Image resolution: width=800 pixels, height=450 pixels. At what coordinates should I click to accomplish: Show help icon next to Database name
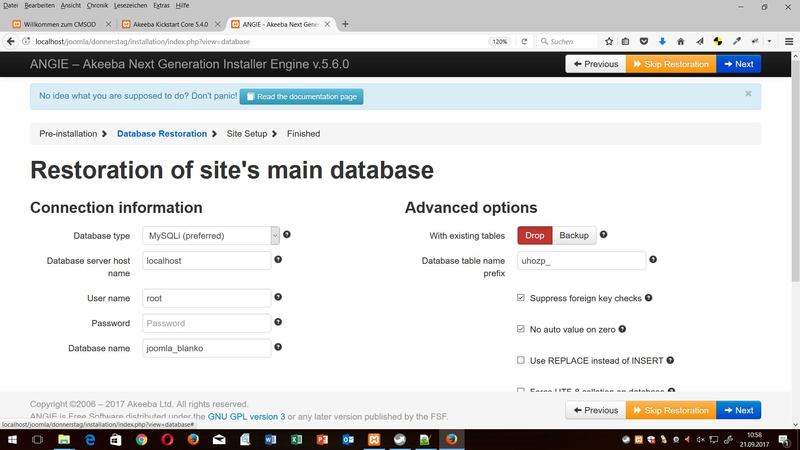pos(278,347)
